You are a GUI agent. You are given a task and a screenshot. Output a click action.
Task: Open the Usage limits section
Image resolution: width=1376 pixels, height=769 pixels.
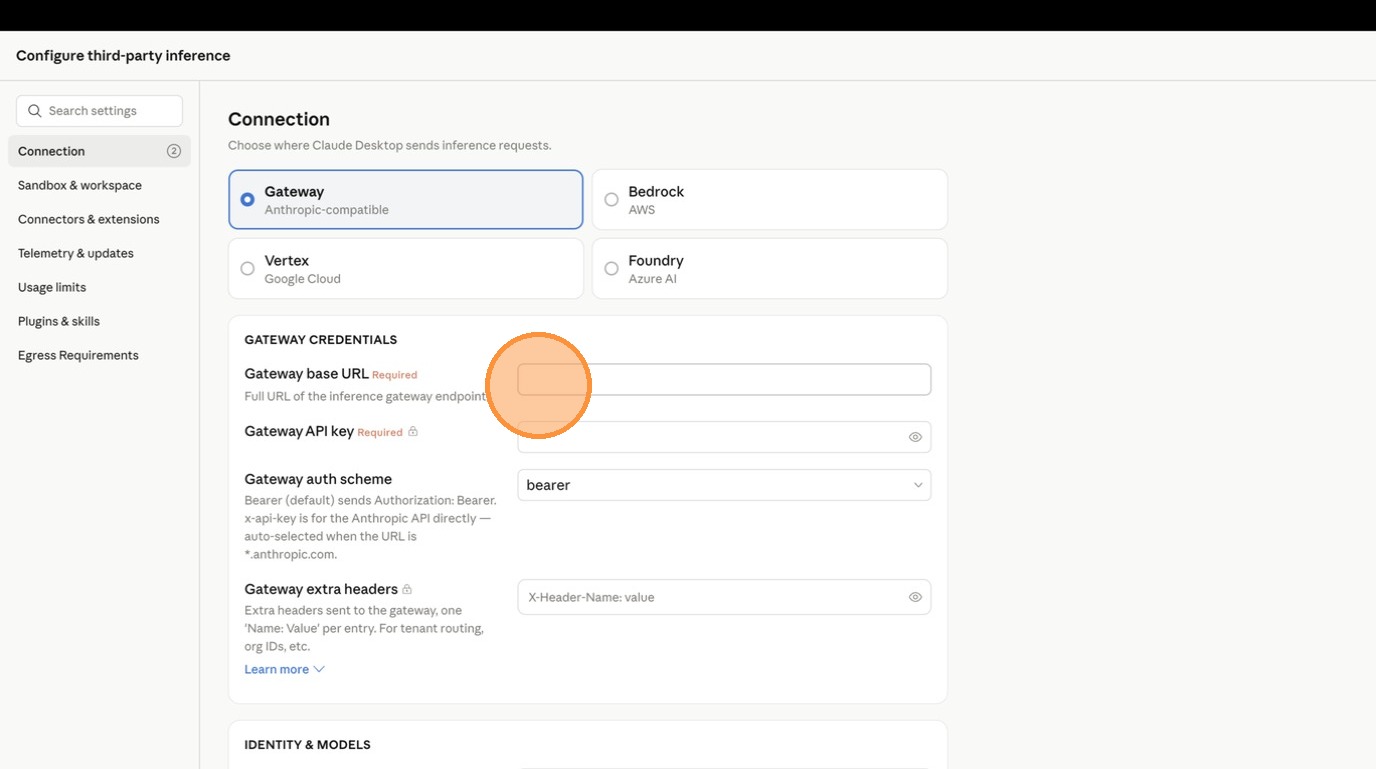click(52, 287)
